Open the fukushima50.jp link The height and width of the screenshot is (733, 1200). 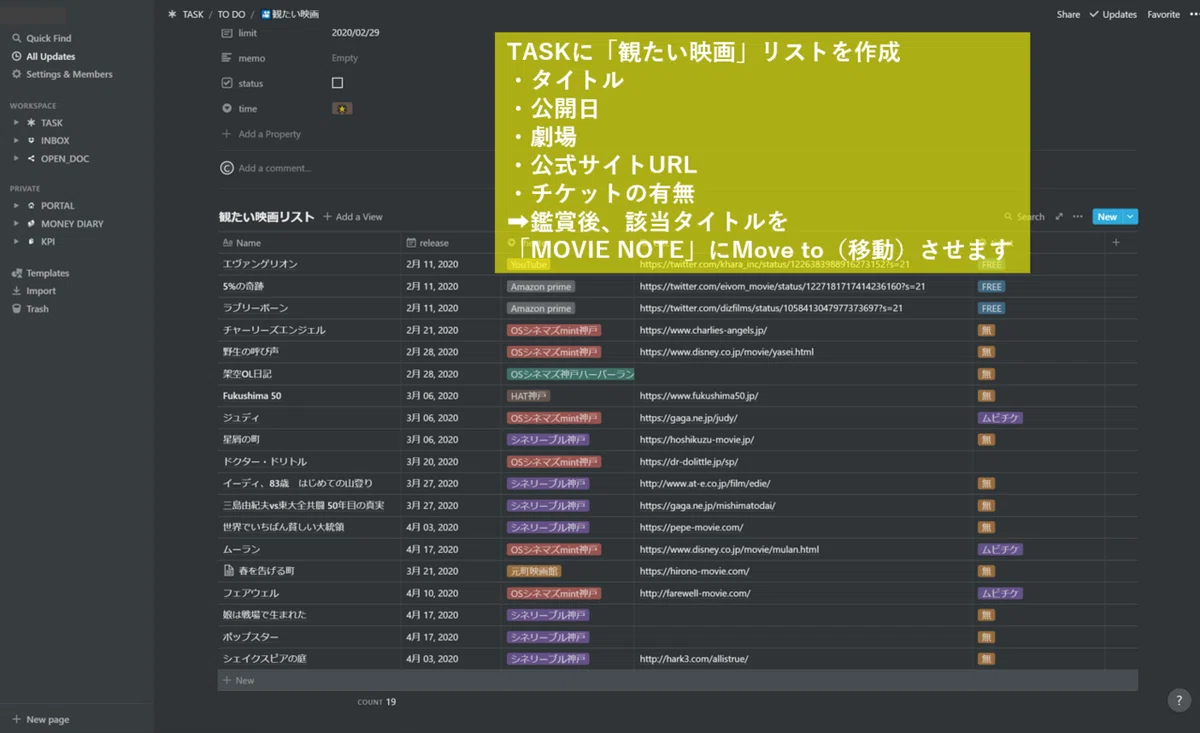coord(699,396)
